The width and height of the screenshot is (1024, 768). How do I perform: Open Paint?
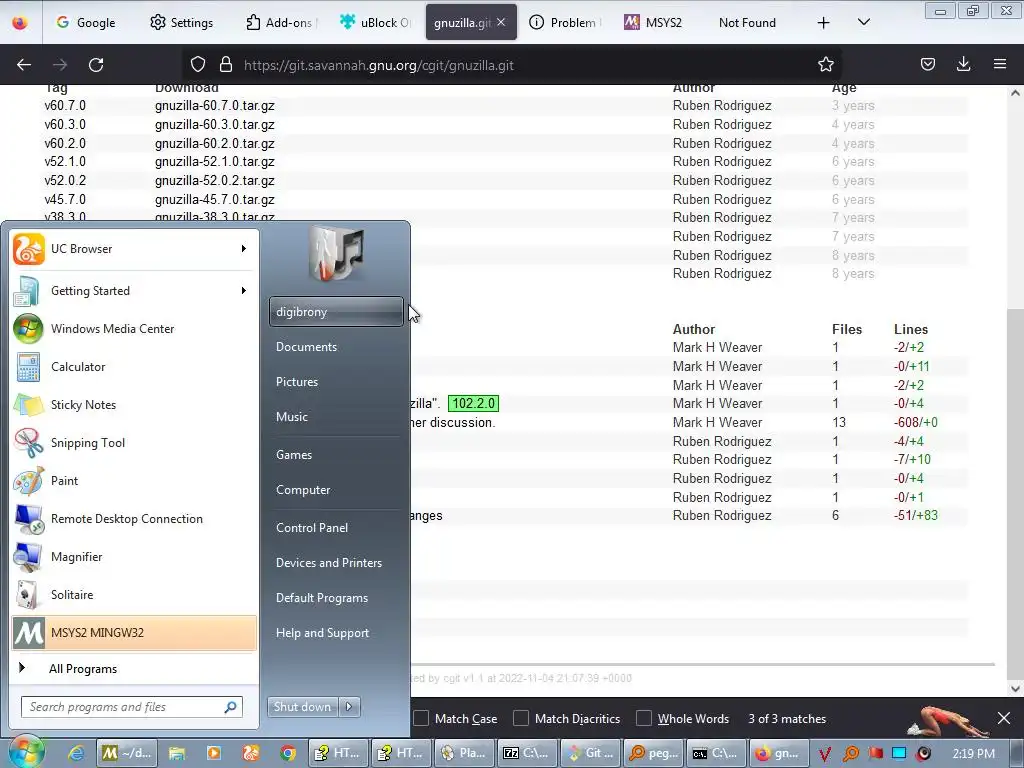click(x=134, y=480)
